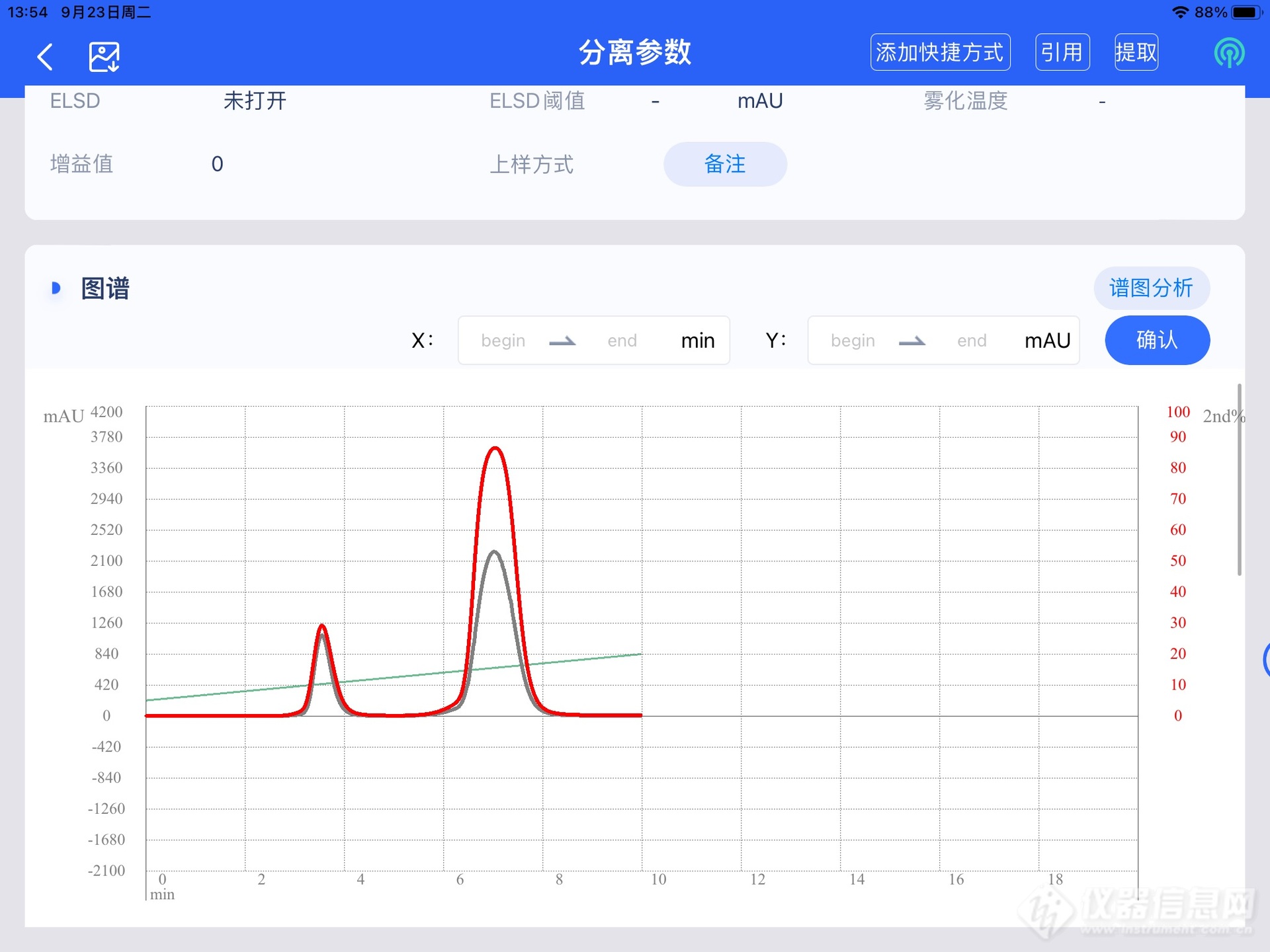The height and width of the screenshot is (952, 1270).
Task: Tap the blue marker beside 图谱 heading
Action: pyautogui.click(x=56, y=288)
